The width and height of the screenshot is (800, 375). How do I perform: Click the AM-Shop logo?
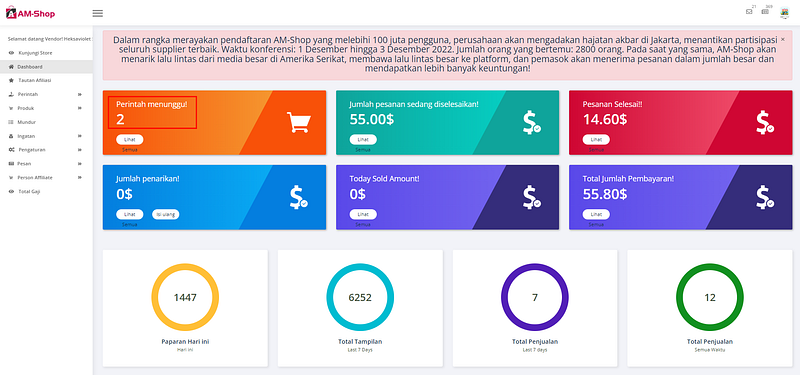[31, 14]
